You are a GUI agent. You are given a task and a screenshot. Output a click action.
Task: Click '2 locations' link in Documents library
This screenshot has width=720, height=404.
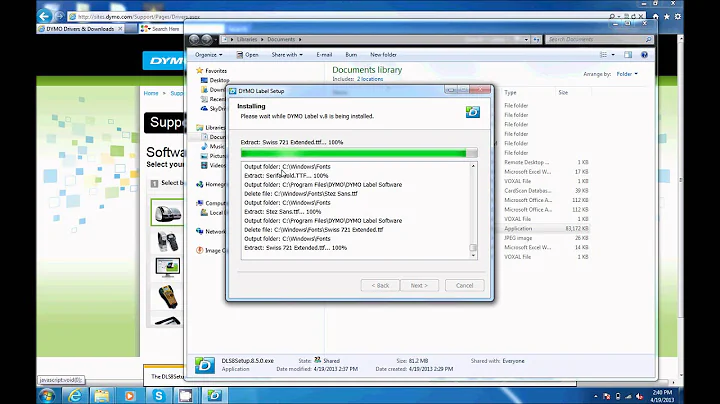(370, 79)
